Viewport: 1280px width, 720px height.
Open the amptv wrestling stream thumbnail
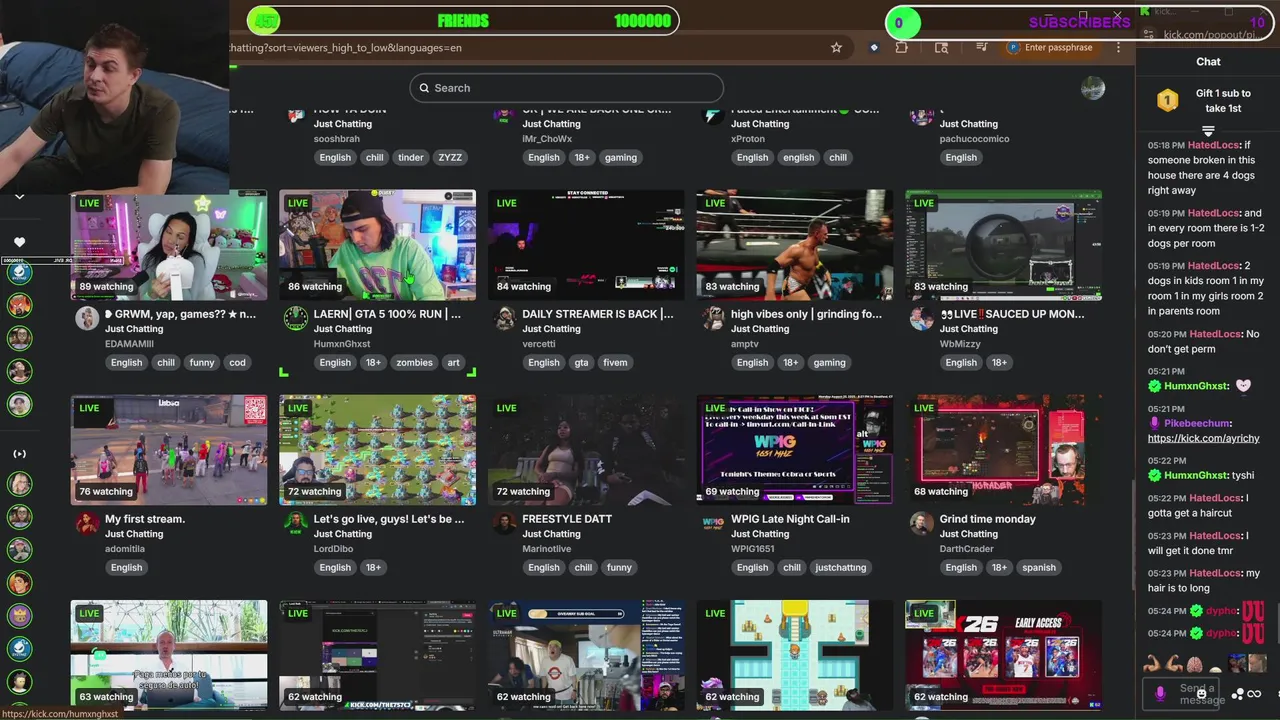tap(795, 245)
